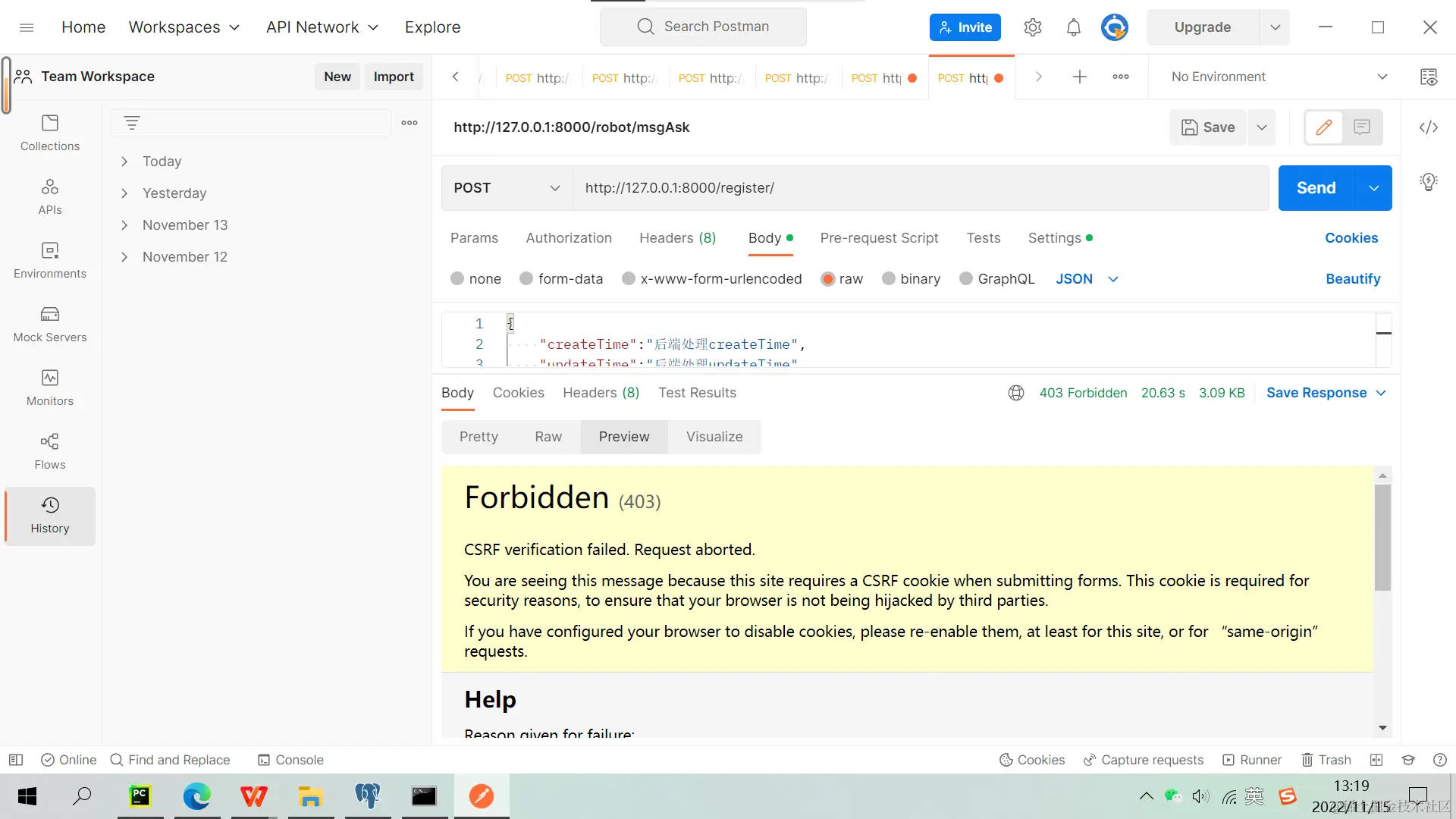
Task: Open the environment quick look icon
Action: coord(1428,77)
